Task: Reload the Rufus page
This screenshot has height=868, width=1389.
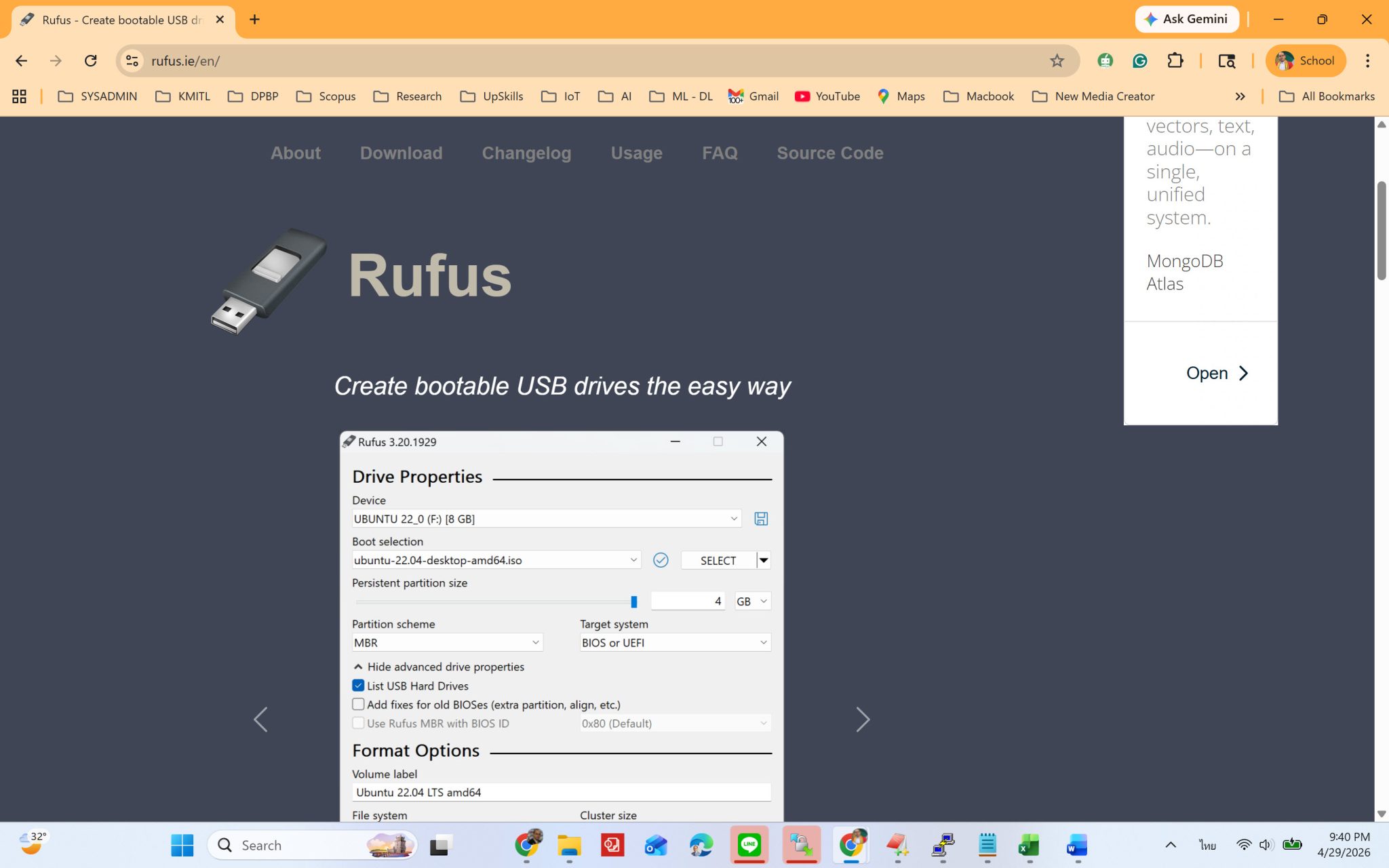Action: (90, 61)
